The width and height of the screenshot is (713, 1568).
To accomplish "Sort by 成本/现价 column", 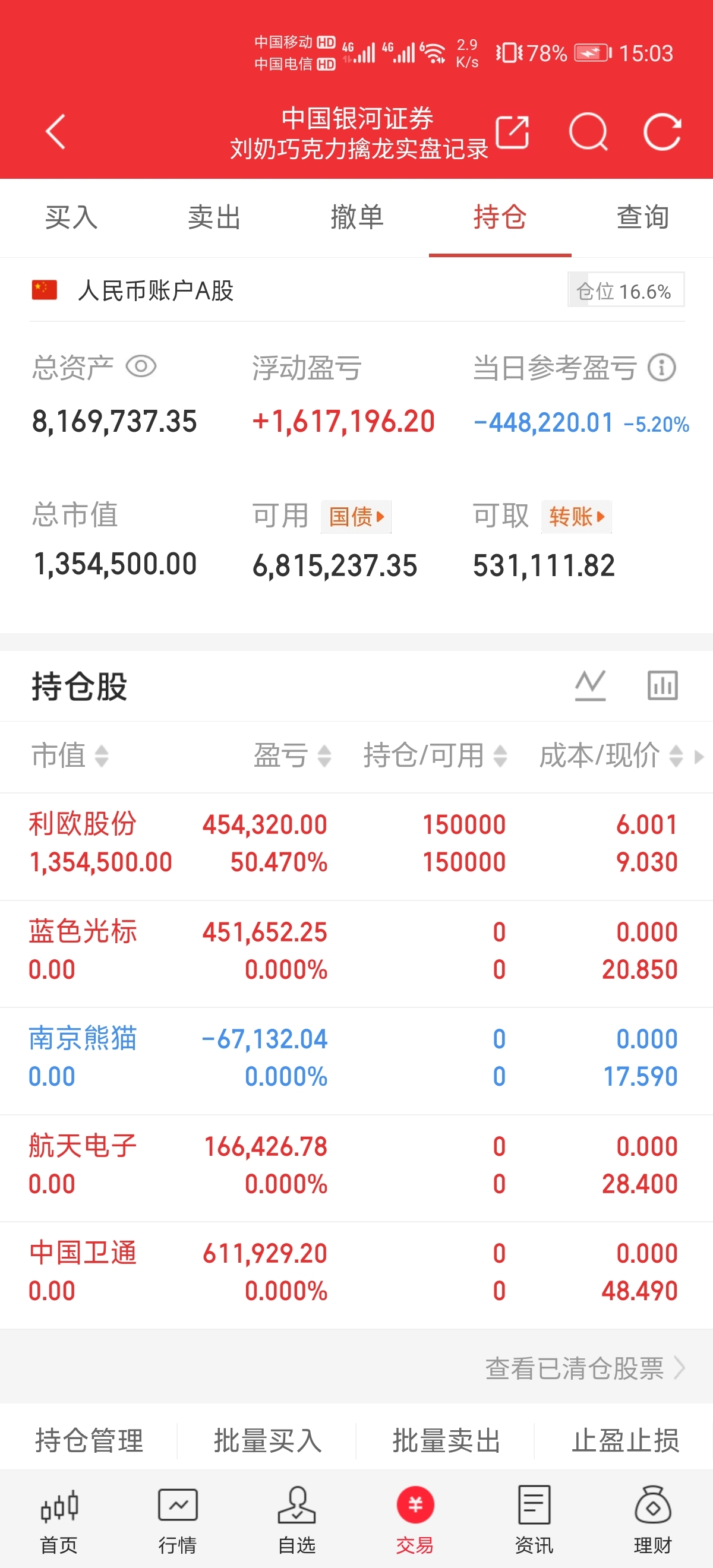I will (x=611, y=756).
